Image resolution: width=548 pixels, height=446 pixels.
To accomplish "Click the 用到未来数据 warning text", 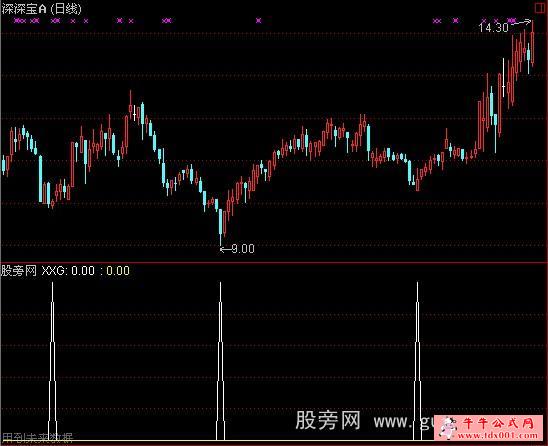I will click(x=37, y=437).
